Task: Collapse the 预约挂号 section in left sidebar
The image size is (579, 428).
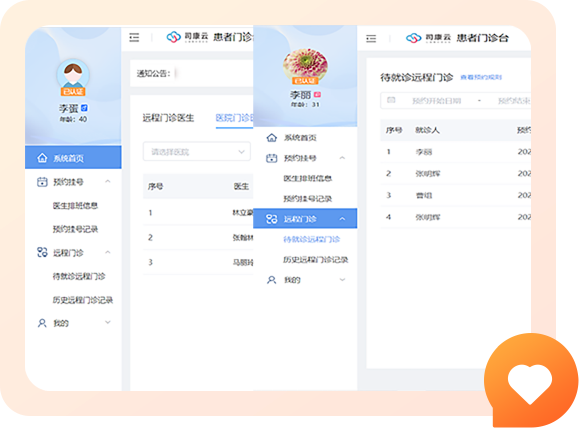Action: pos(108,181)
